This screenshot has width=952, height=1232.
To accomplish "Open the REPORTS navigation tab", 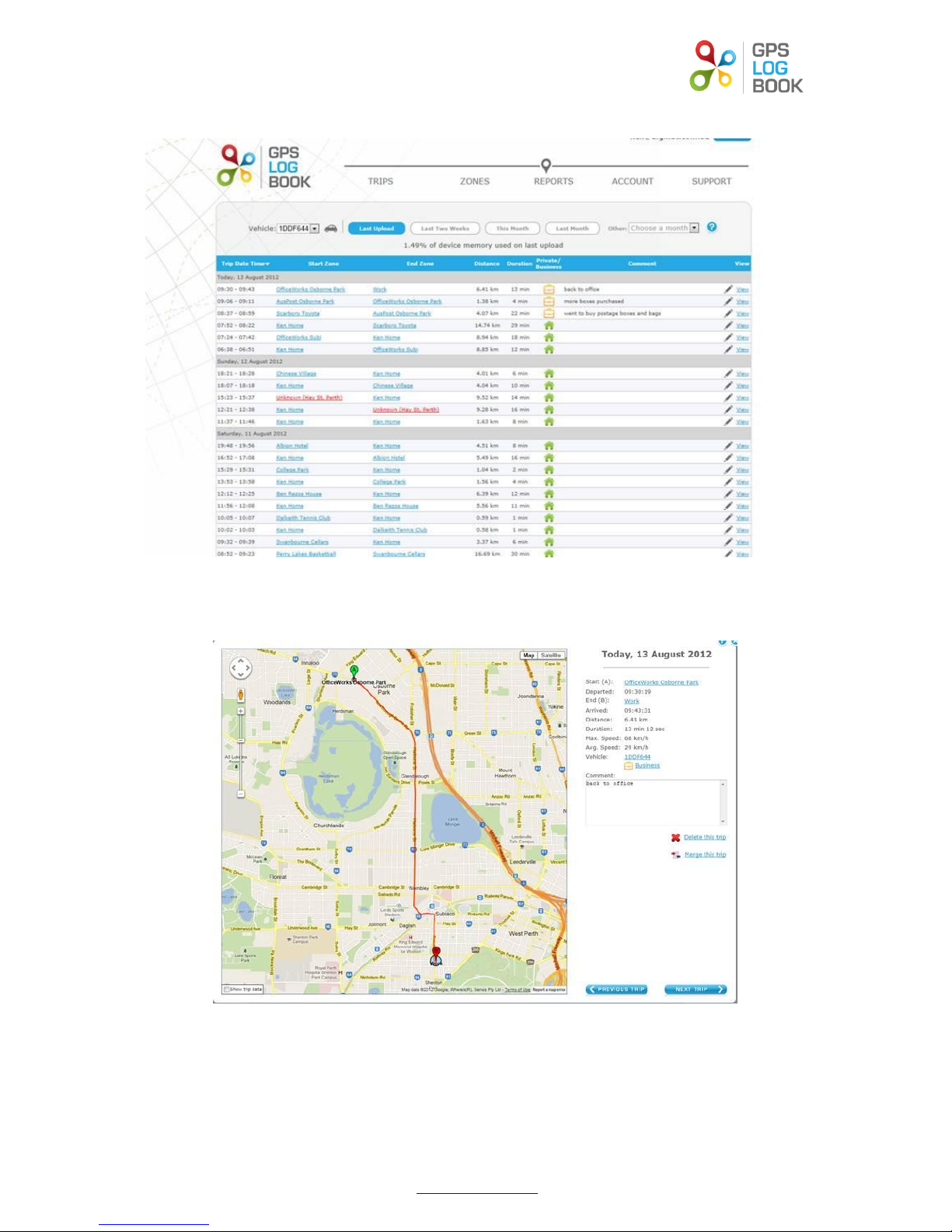I will click(553, 181).
